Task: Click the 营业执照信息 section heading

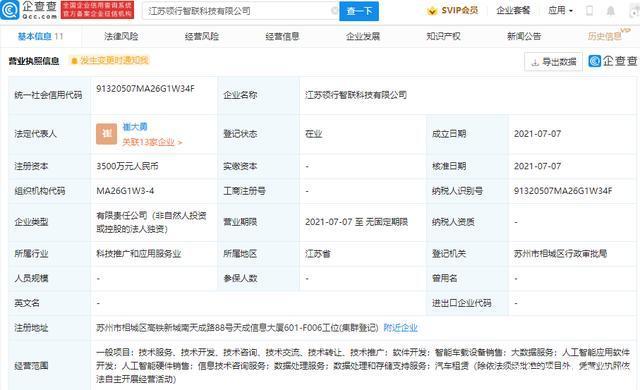Action: pyautogui.click(x=34, y=61)
